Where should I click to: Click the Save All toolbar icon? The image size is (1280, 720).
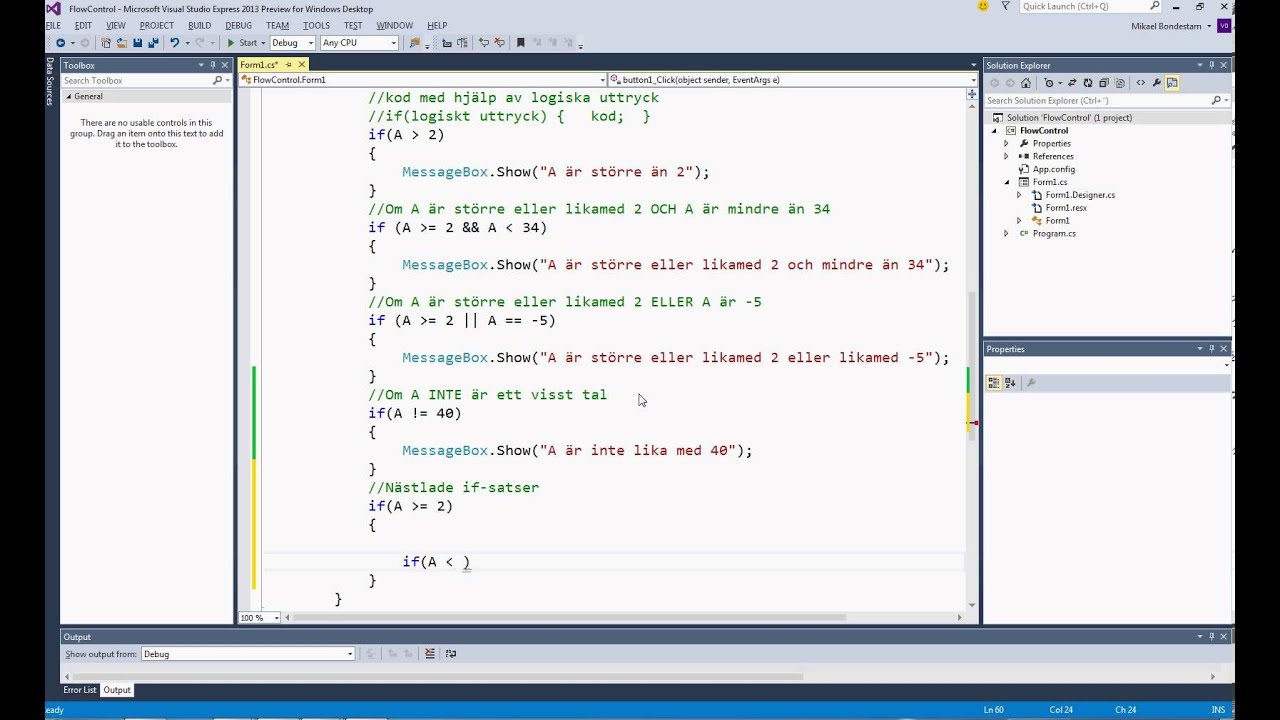click(155, 43)
